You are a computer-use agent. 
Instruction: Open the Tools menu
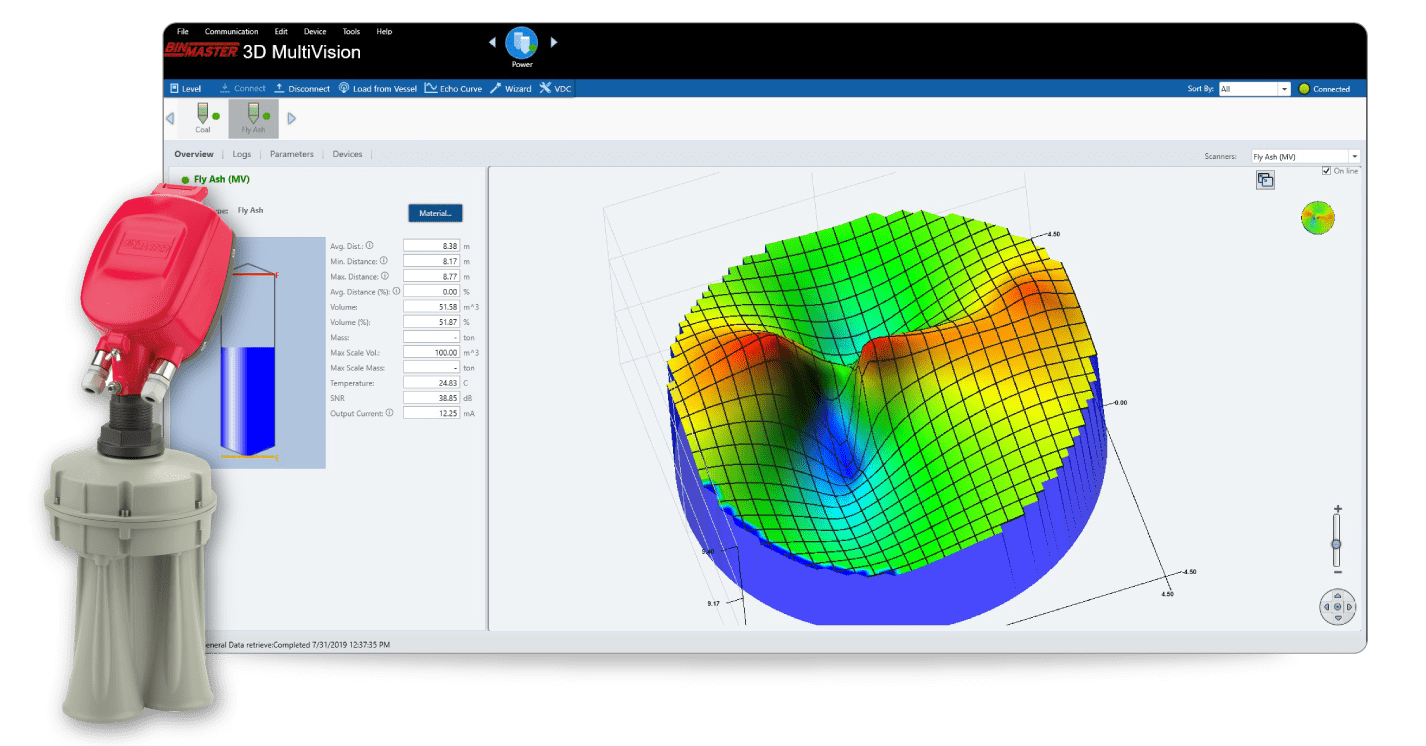(351, 32)
